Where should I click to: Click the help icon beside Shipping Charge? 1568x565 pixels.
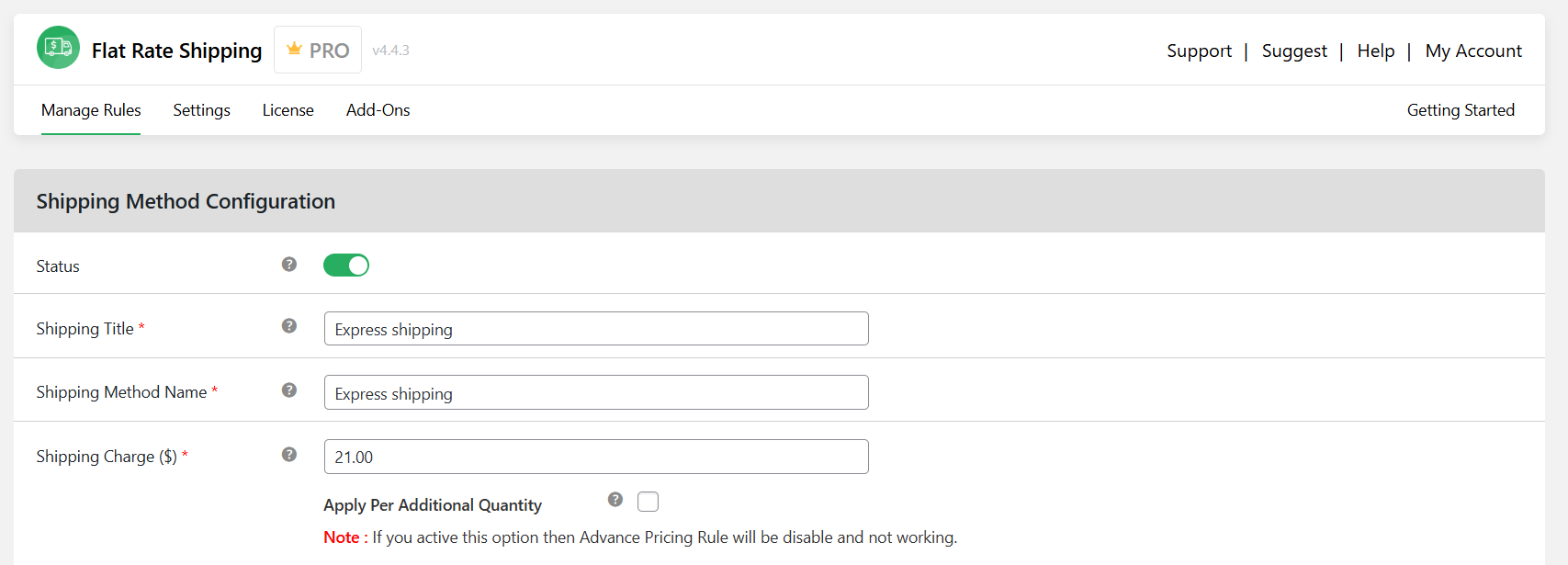289,454
